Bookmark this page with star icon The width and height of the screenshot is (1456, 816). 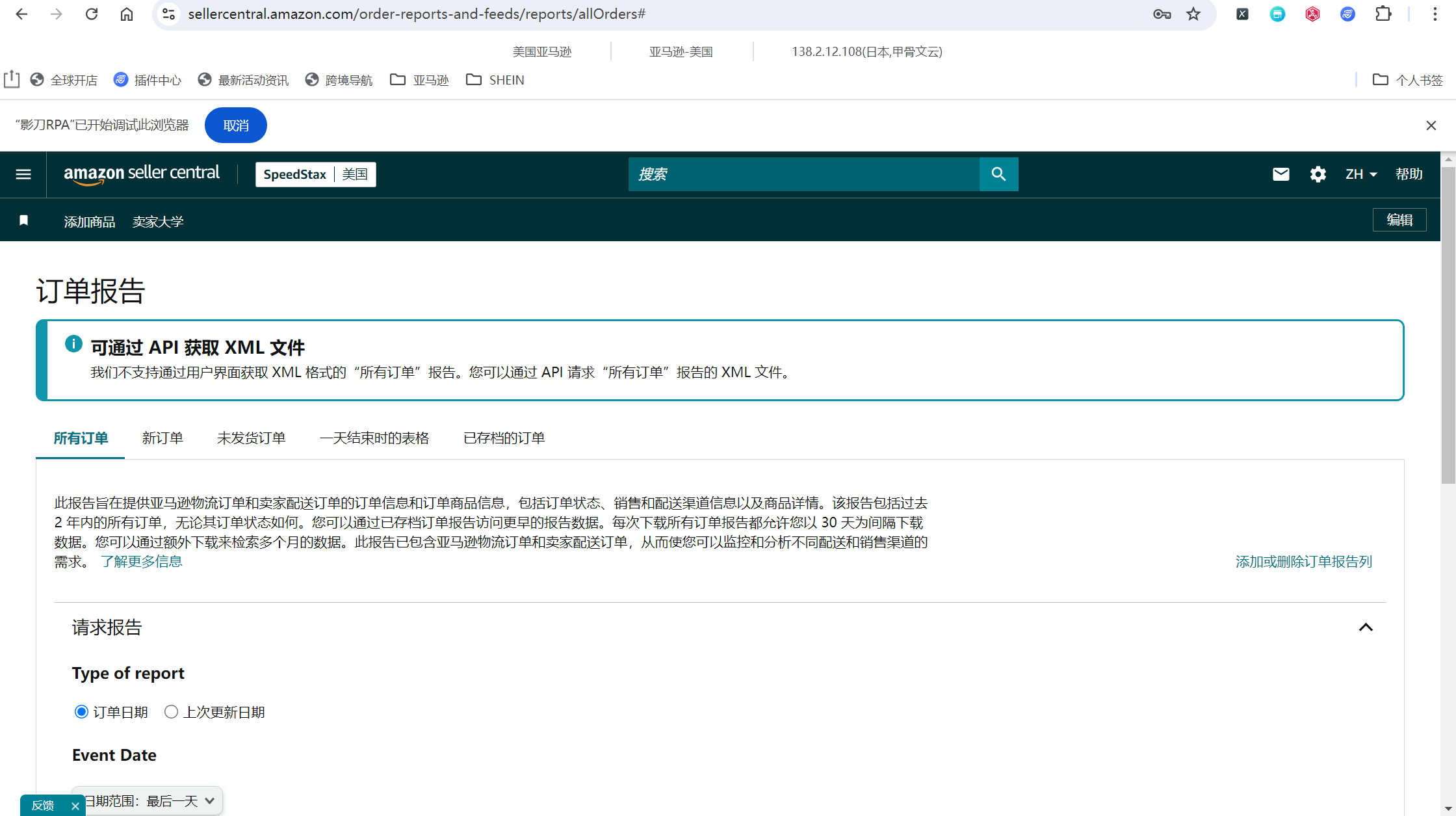coord(1193,14)
